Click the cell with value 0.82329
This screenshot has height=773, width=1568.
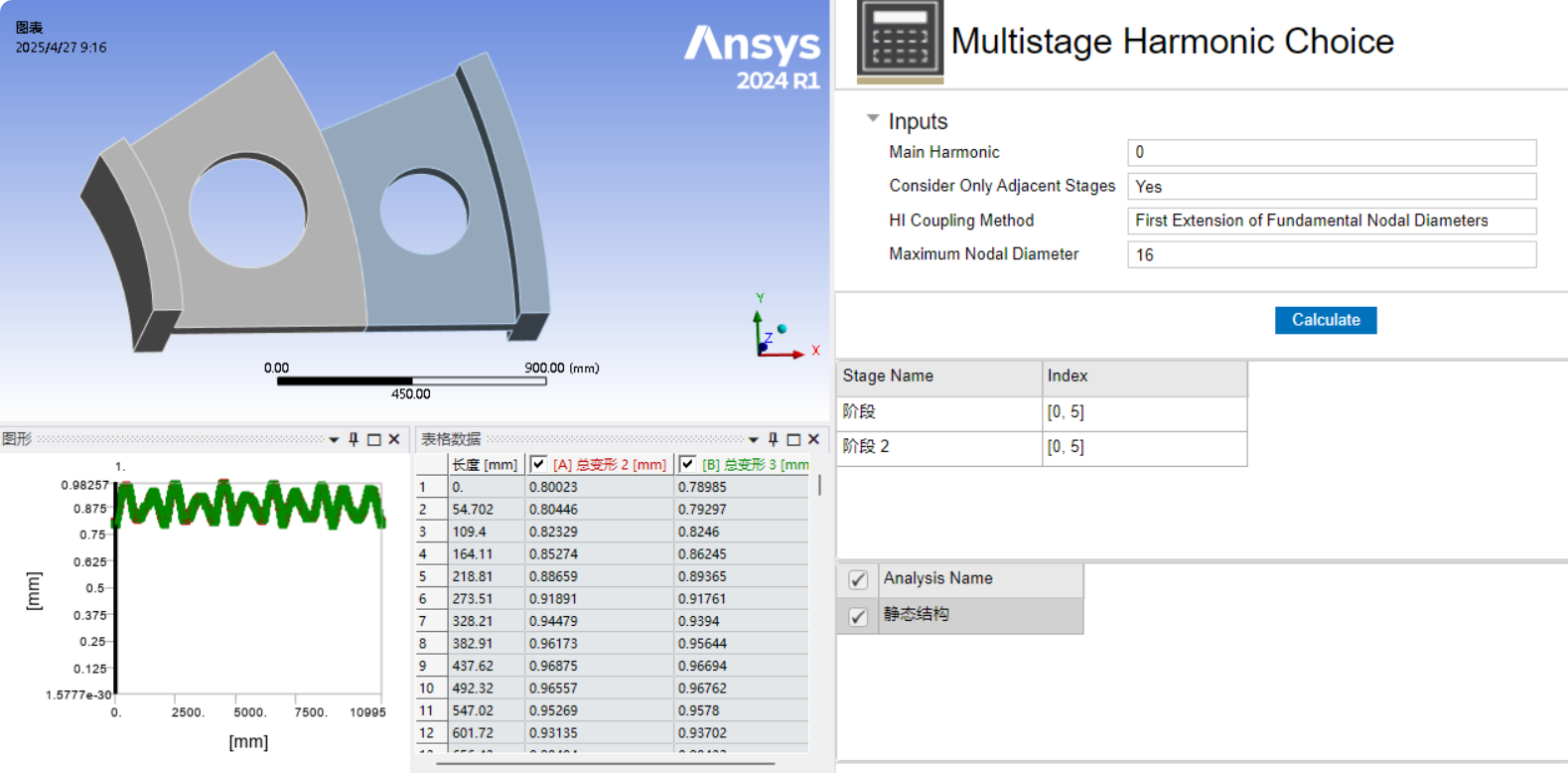point(599,532)
